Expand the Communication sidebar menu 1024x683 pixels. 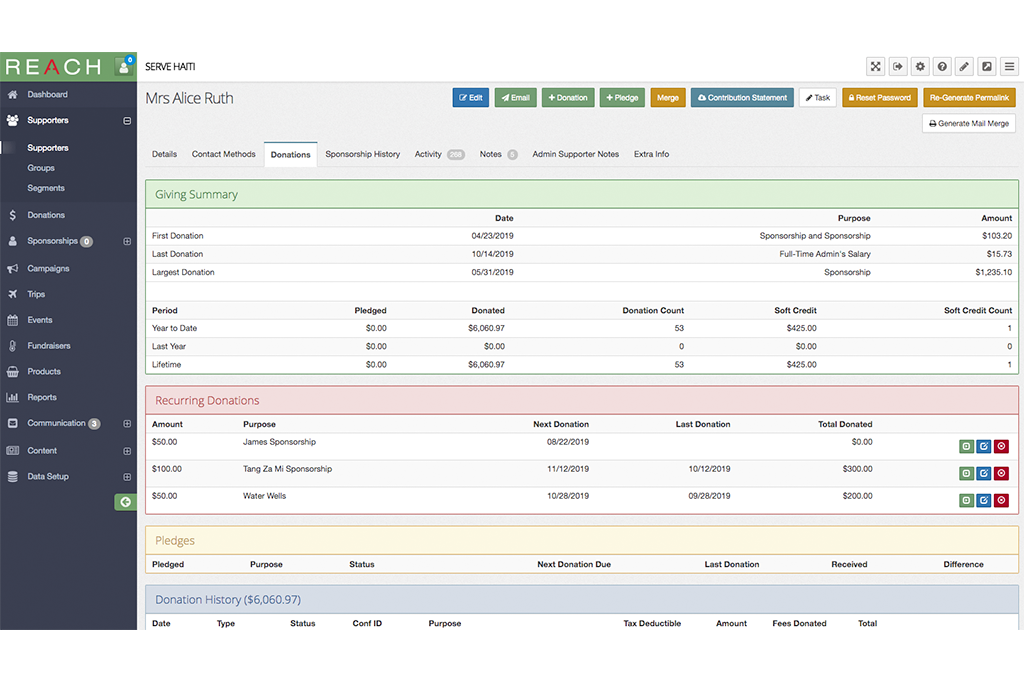[127, 424]
